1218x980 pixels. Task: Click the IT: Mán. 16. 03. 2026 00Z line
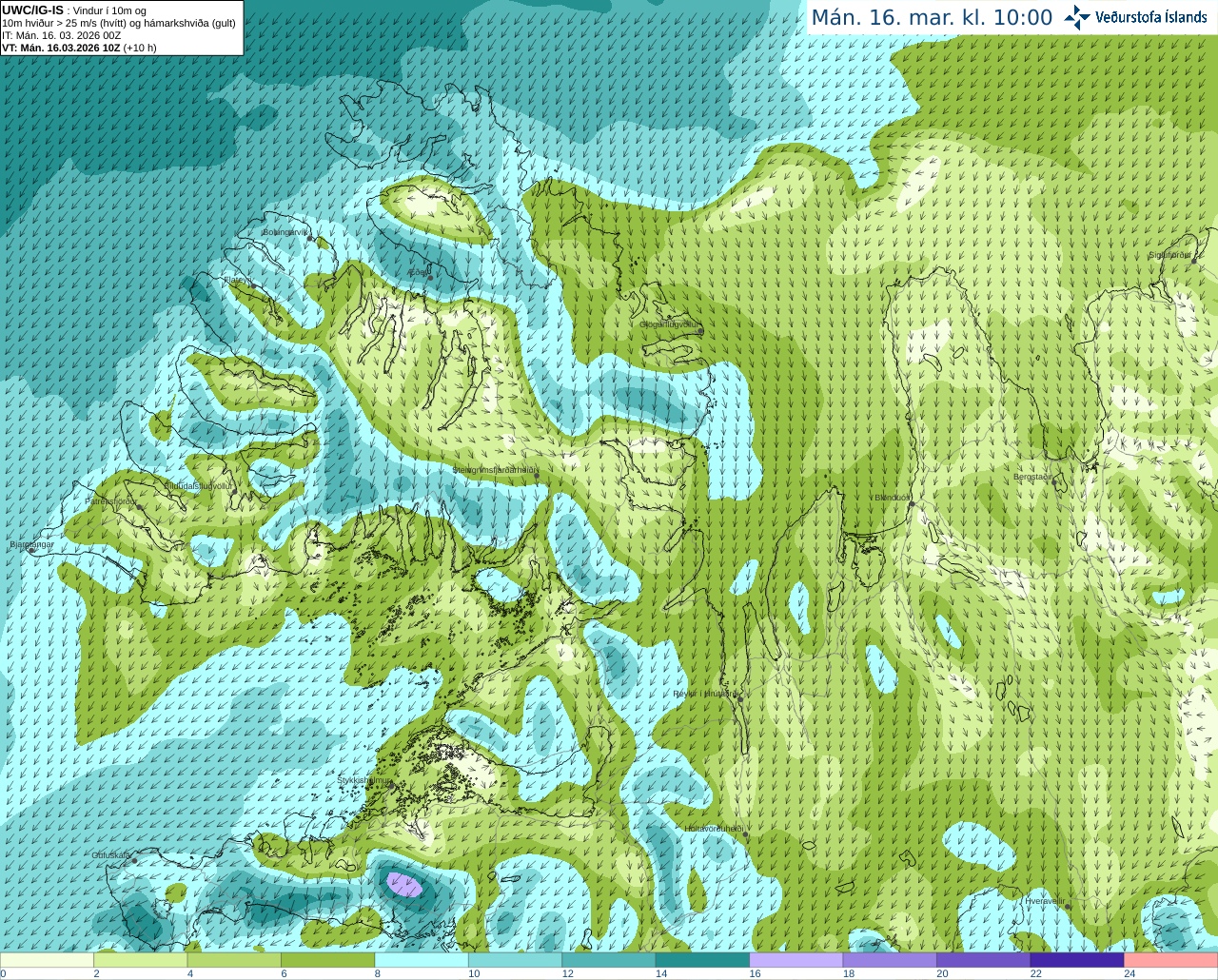tap(62, 35)
